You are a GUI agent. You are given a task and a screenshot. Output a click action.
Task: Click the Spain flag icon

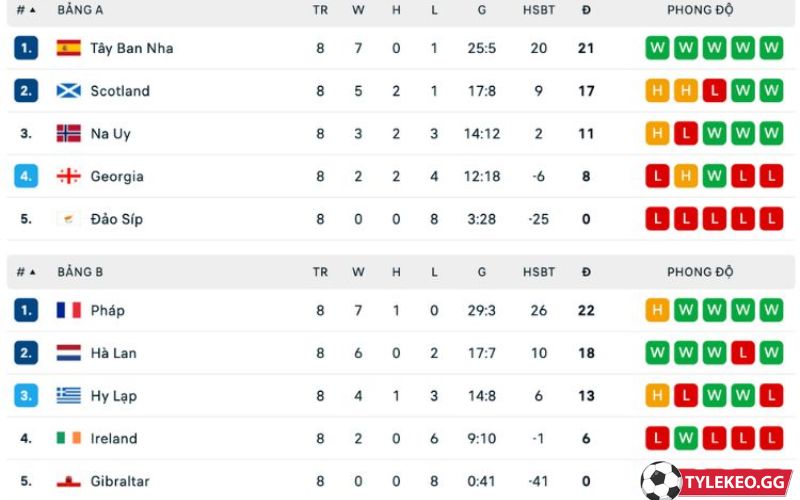pyautogui.click(x=68, y=48)
